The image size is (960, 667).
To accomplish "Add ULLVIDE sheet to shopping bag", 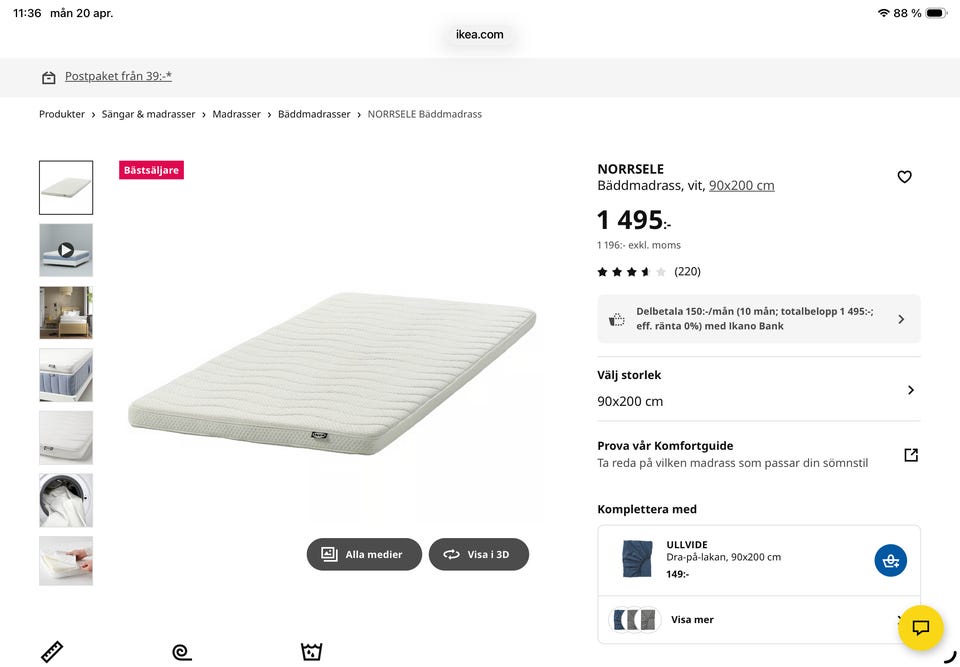I will (x=890, y=561).
